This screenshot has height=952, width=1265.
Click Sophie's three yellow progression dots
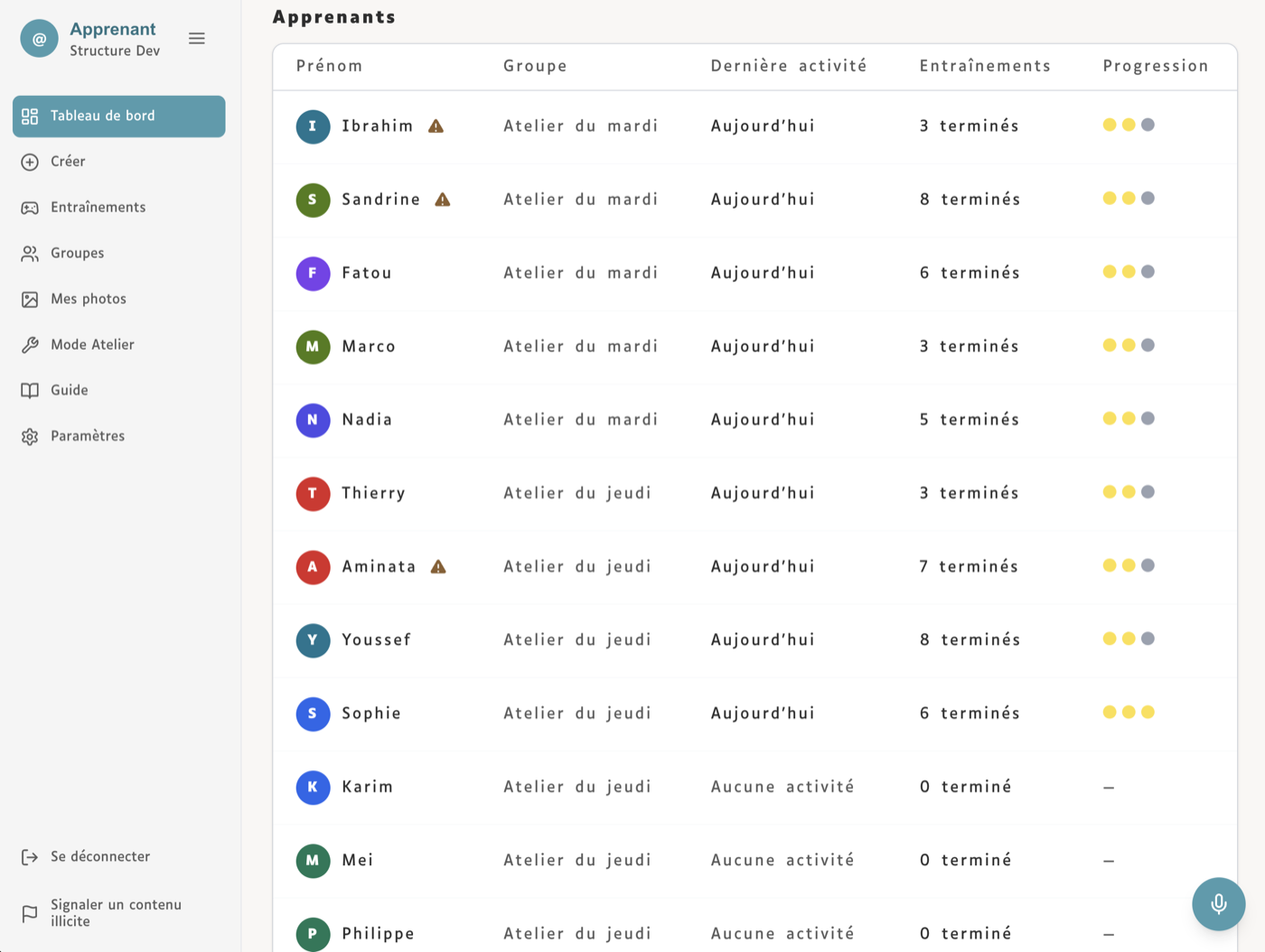[1128, 712]
